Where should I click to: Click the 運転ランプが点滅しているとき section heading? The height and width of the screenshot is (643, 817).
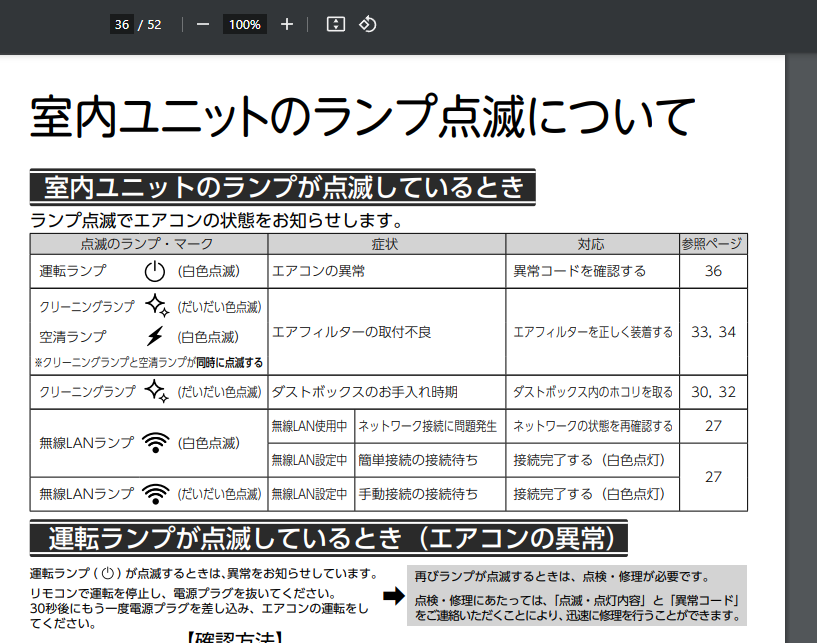click(328, 539)
